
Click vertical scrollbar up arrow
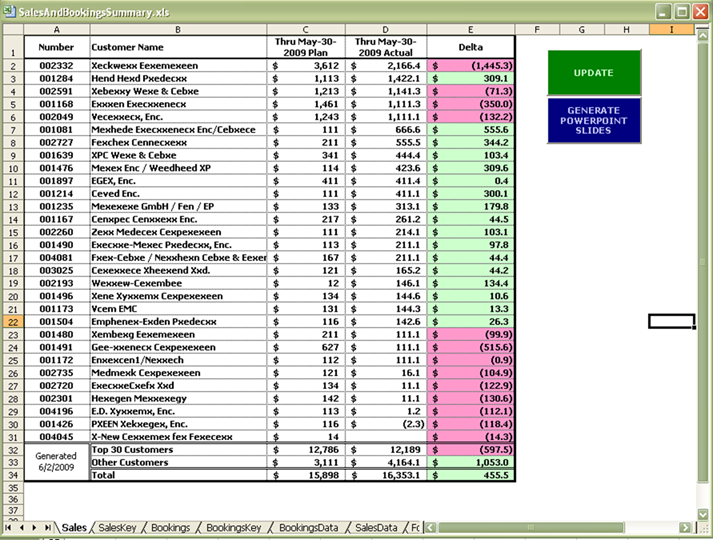[x=703, y=35]
